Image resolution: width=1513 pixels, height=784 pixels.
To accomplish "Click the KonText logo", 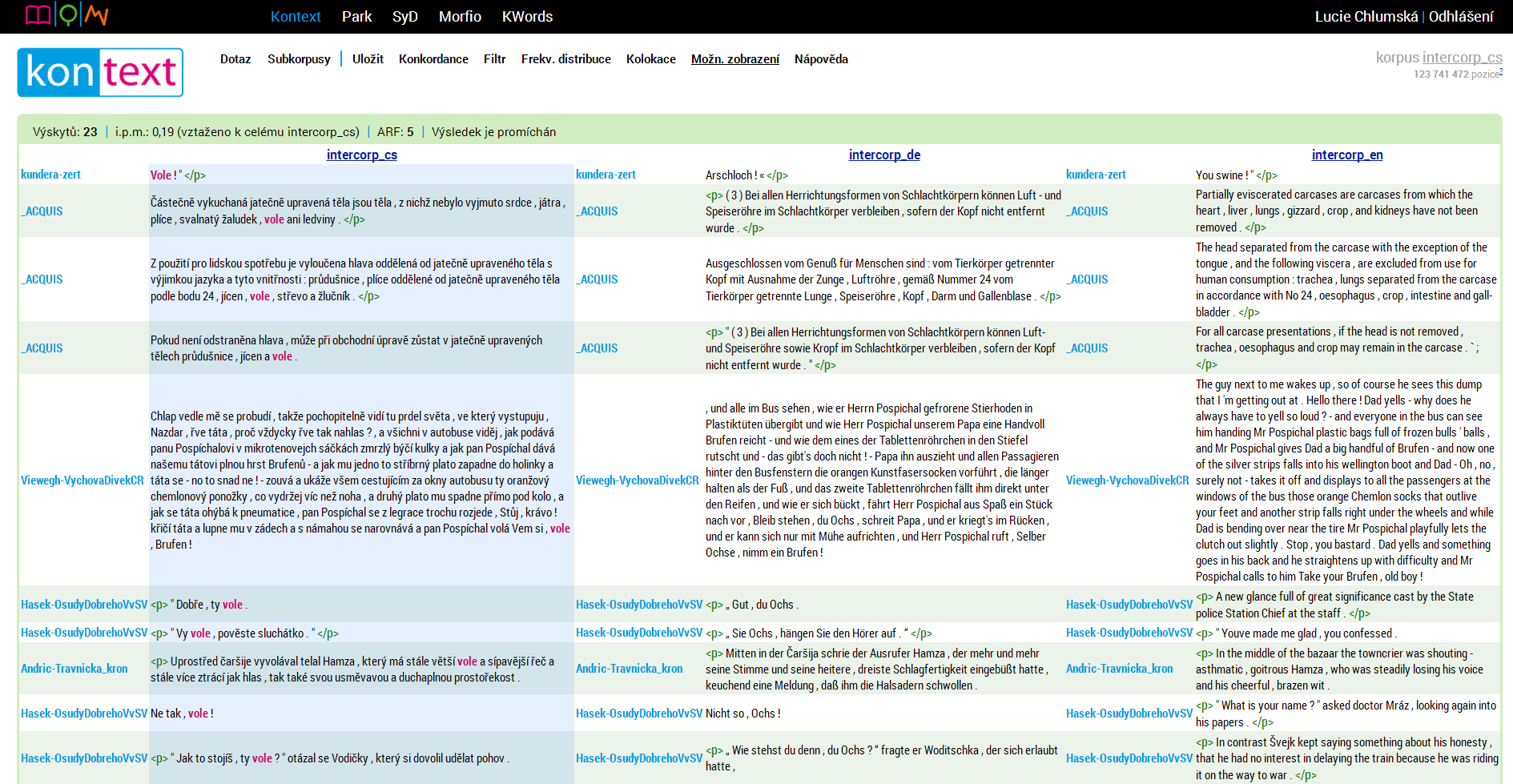I will (100, 72).
